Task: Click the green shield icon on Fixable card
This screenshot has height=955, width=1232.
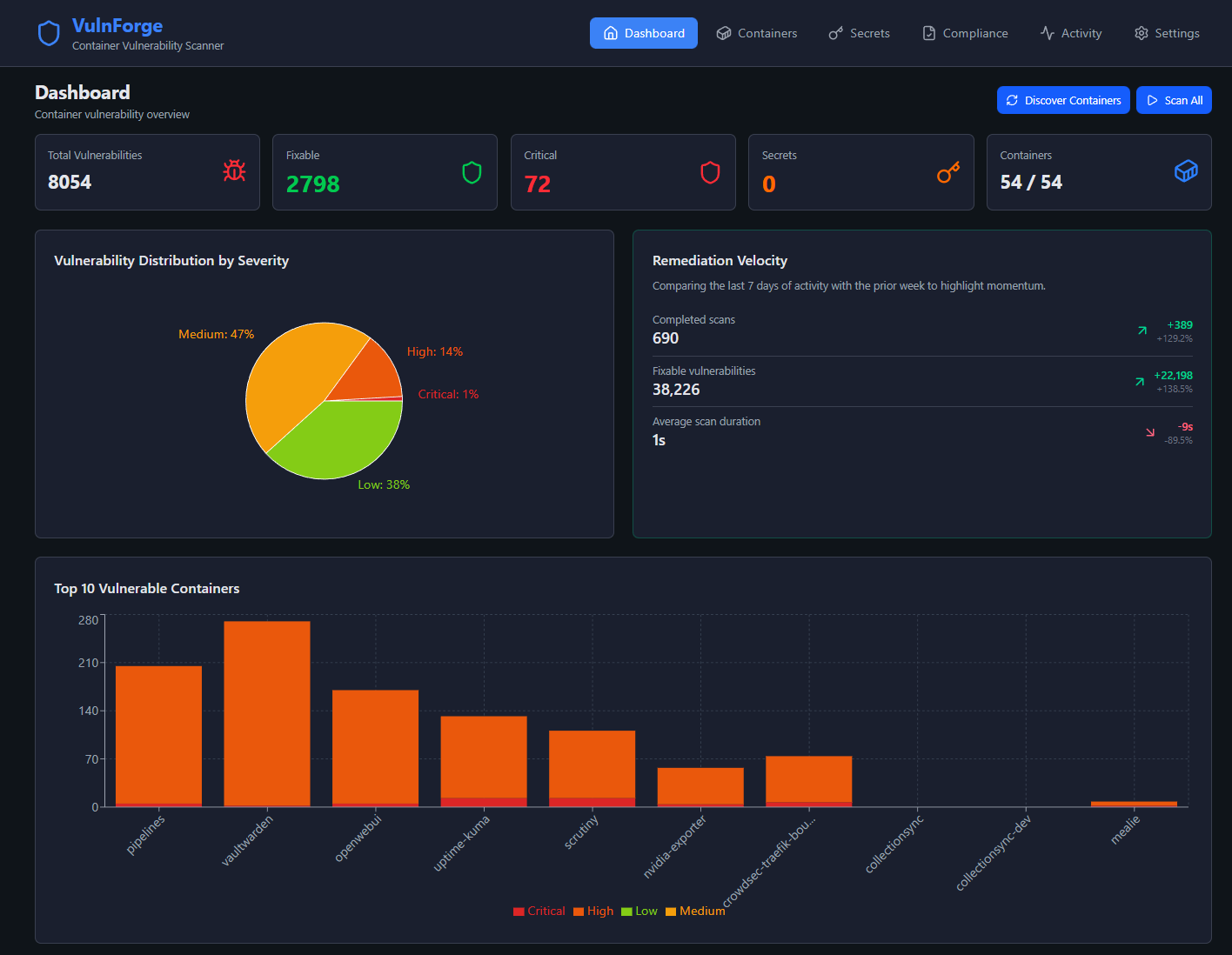Action: (x=472, y=172)
